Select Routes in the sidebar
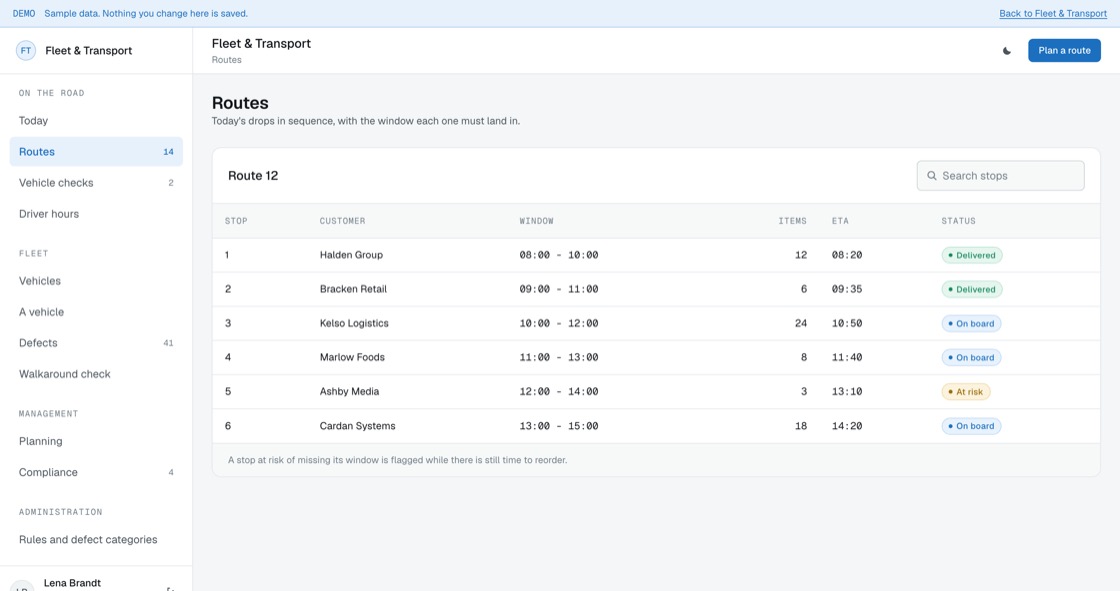 (x=96, y=152)
